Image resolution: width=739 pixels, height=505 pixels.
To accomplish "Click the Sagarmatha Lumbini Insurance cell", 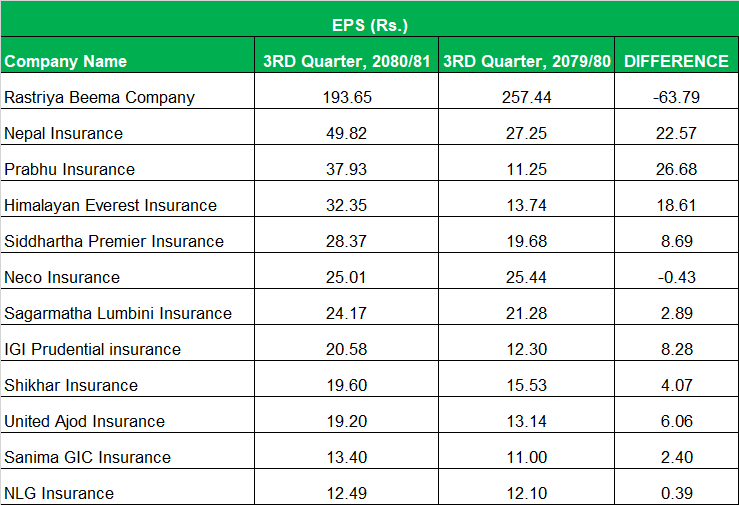I will click(118, 313).
